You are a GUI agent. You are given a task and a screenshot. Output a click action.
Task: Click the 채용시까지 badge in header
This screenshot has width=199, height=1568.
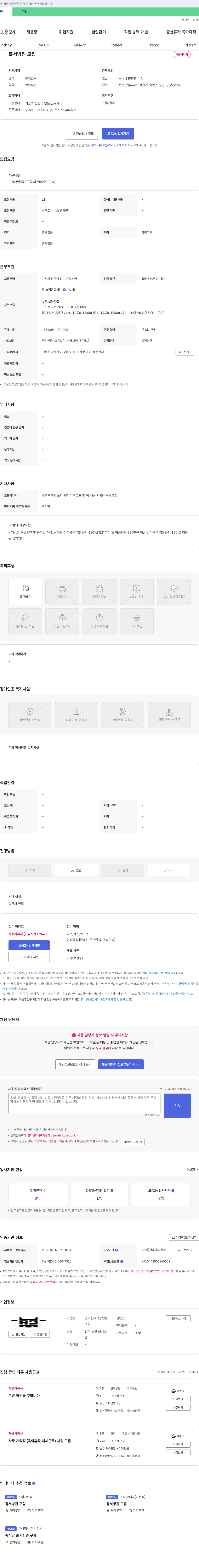(181, 55)
